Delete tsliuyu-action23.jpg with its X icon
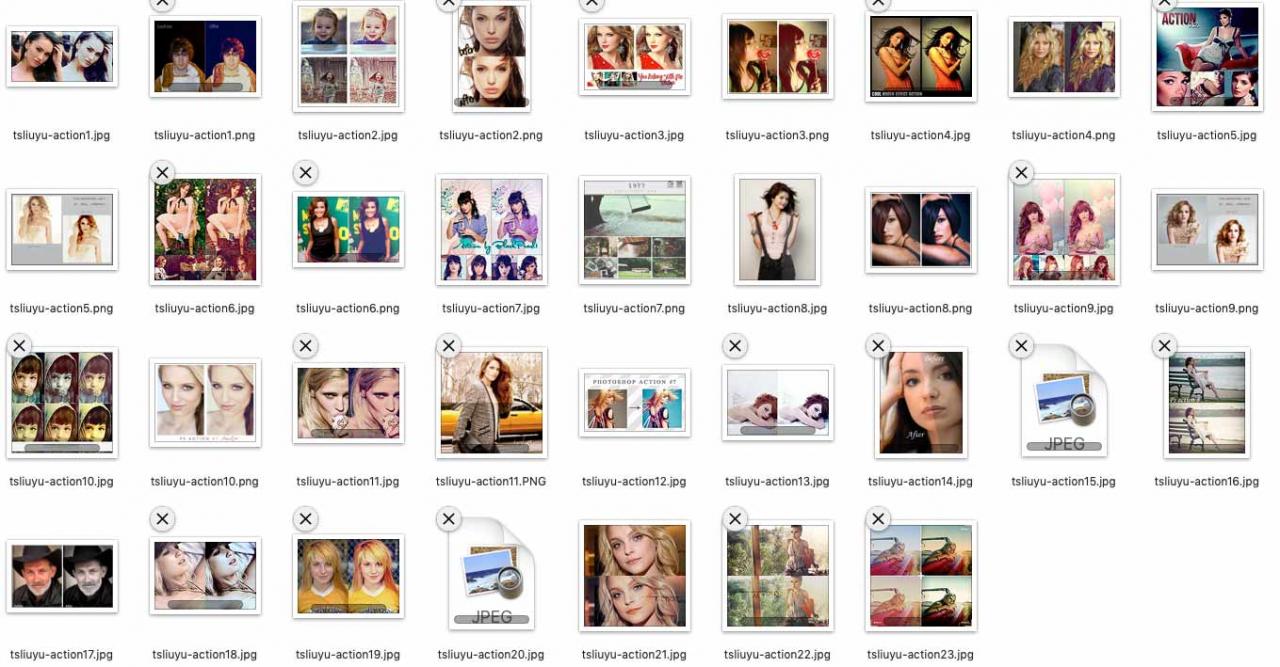 tap(878, 519)
